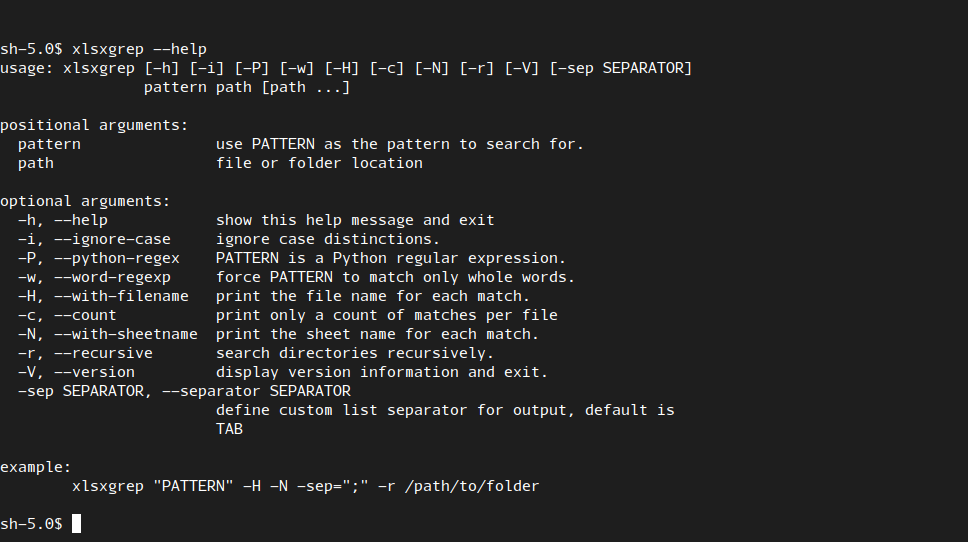Click the 'pattern path [path ...]' usage text
The height and width of the screenshot is (542, 968).
(x=247, y=87)
